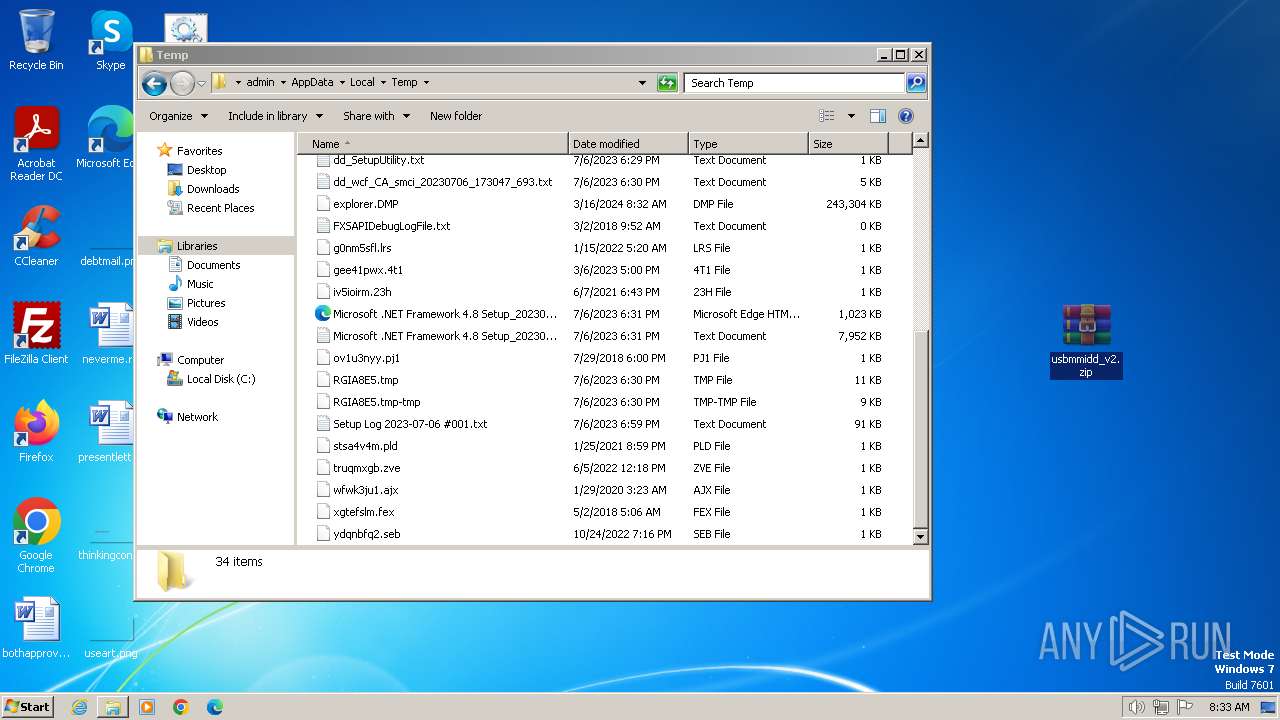Open the Share with menu

coord(376,116)
